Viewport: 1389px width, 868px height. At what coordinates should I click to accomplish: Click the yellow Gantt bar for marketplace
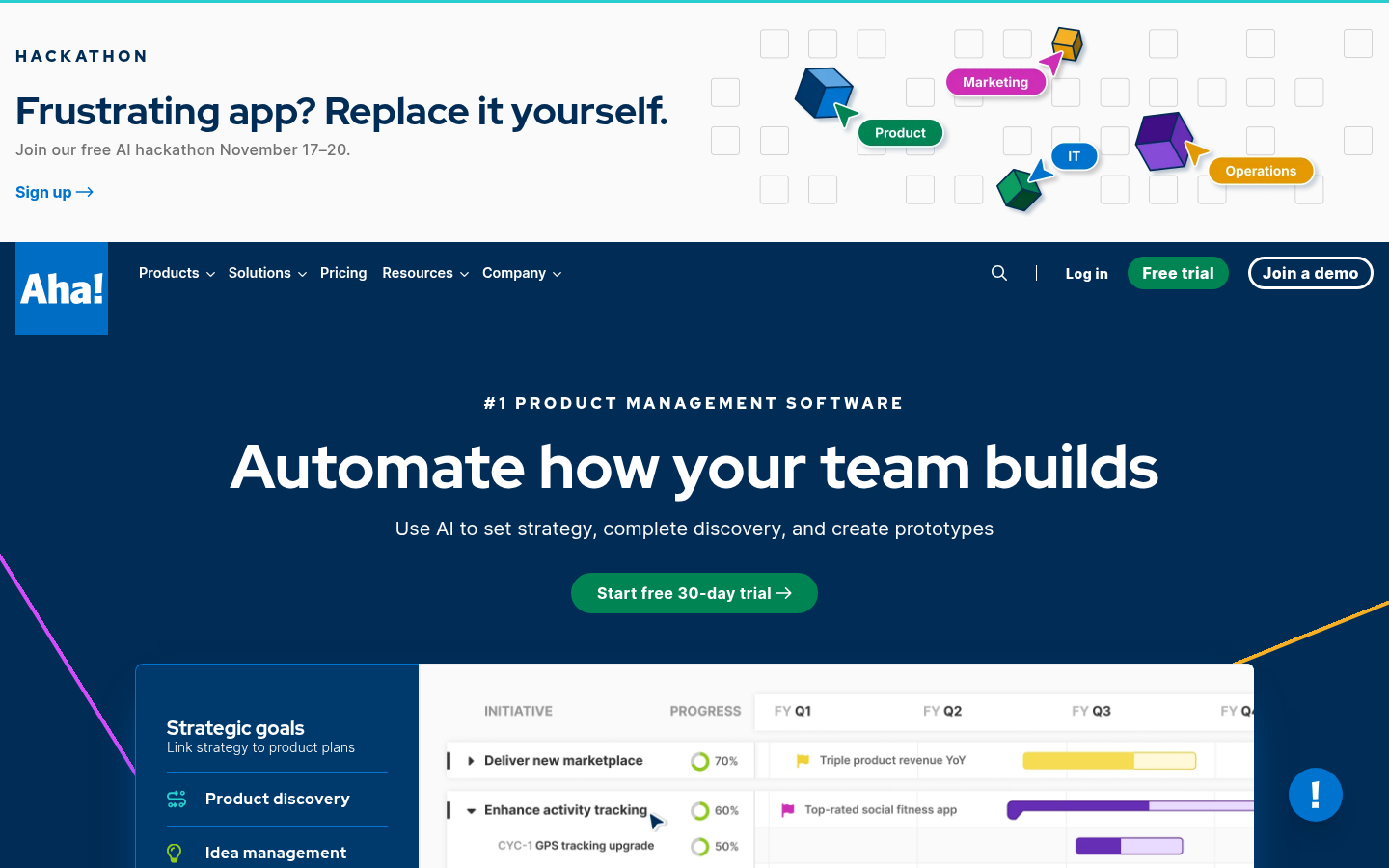click(1109, 761)
